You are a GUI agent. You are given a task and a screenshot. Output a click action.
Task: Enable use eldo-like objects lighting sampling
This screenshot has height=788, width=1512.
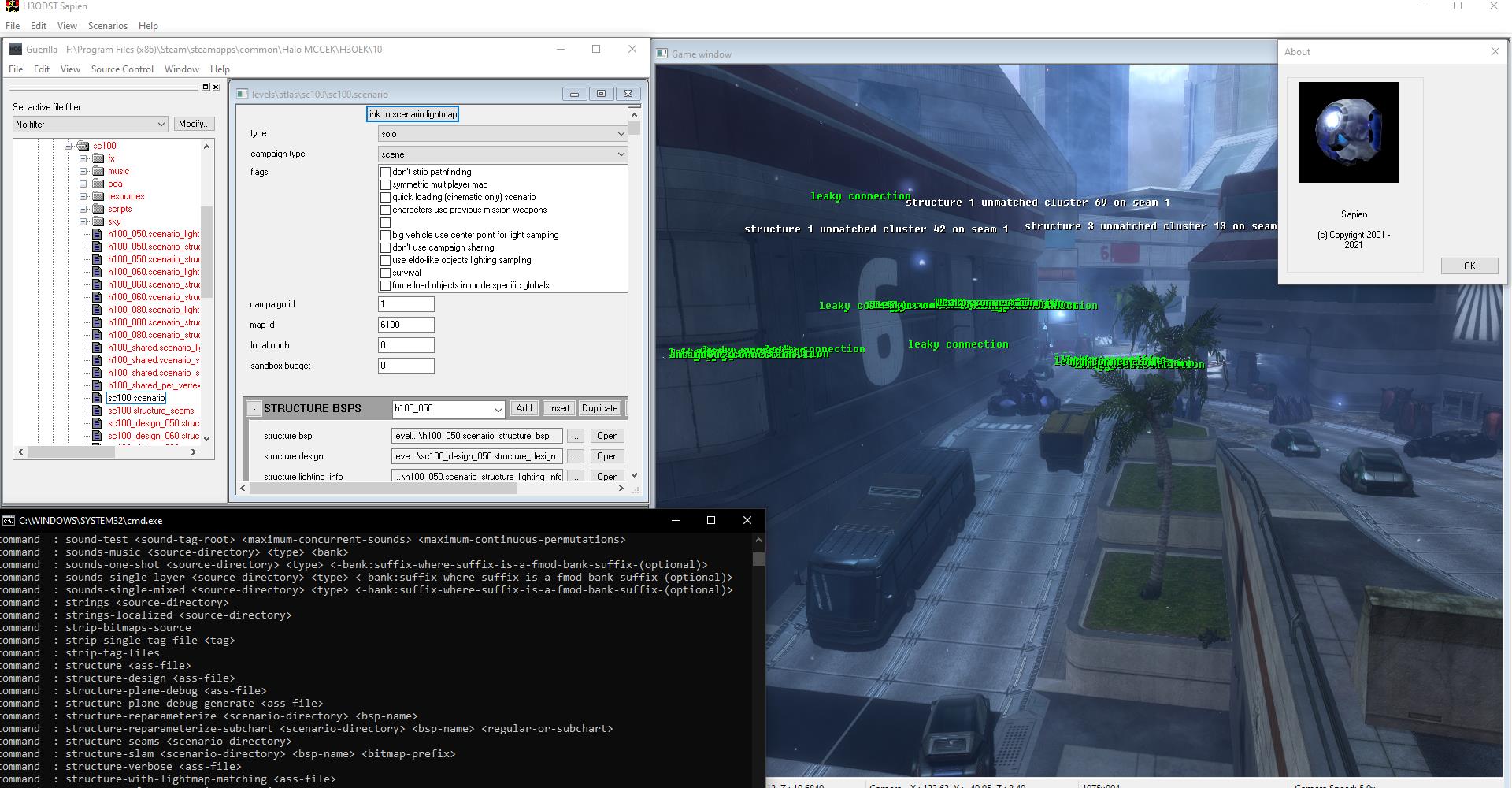coord(386,260)
